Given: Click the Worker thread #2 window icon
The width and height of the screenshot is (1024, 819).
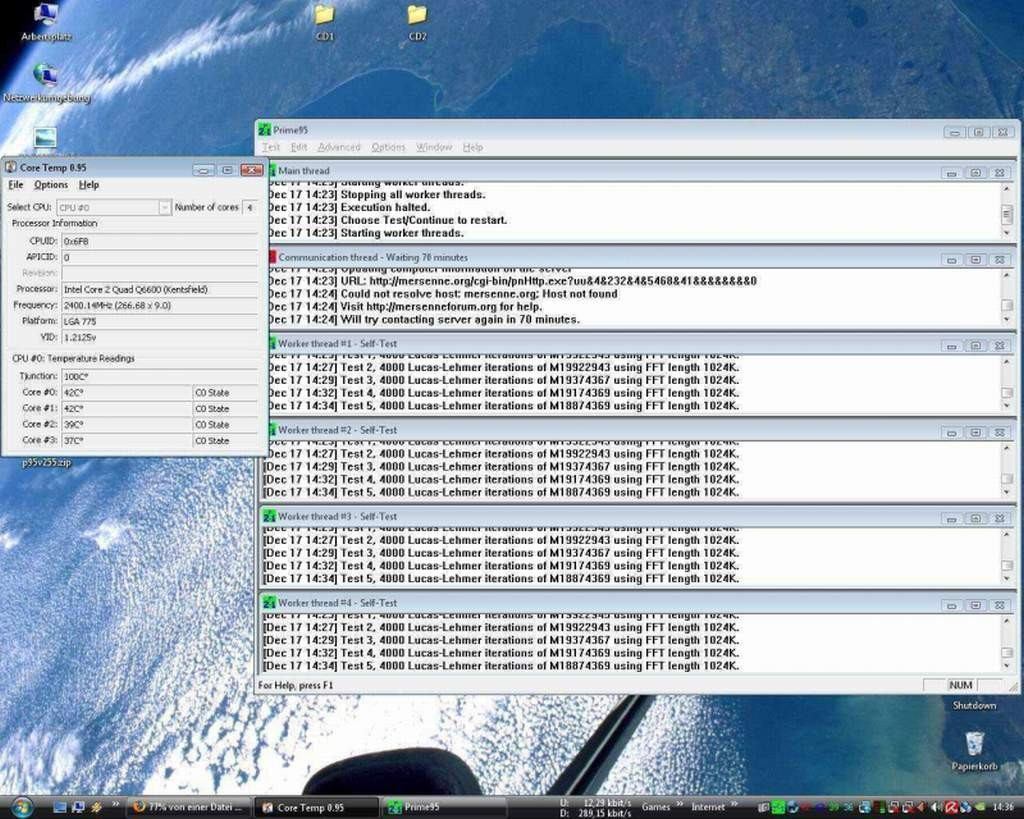Looking at the screenshot, I should click(271, 430).
